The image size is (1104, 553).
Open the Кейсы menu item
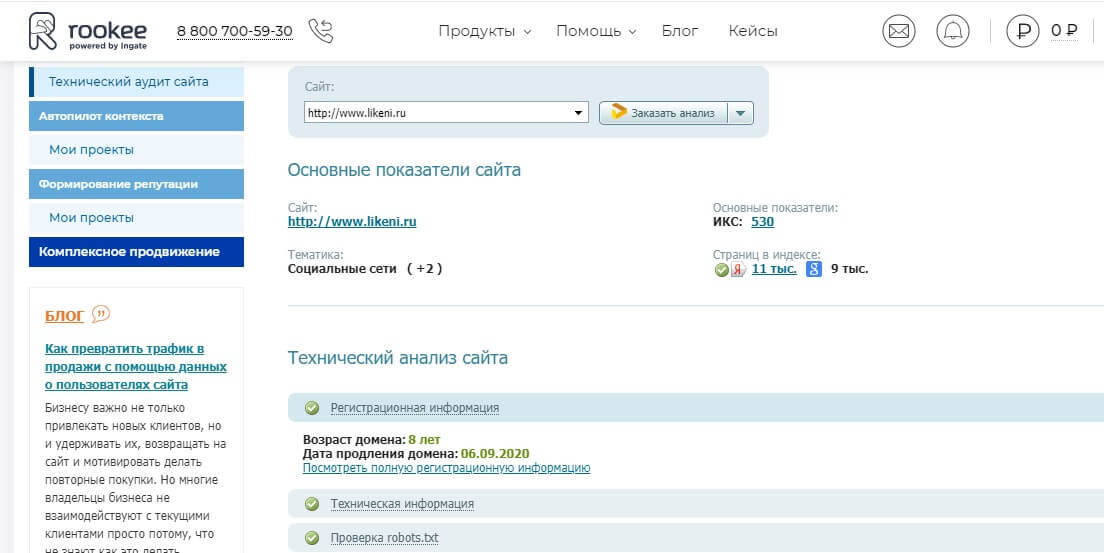[x=753, y=31]
